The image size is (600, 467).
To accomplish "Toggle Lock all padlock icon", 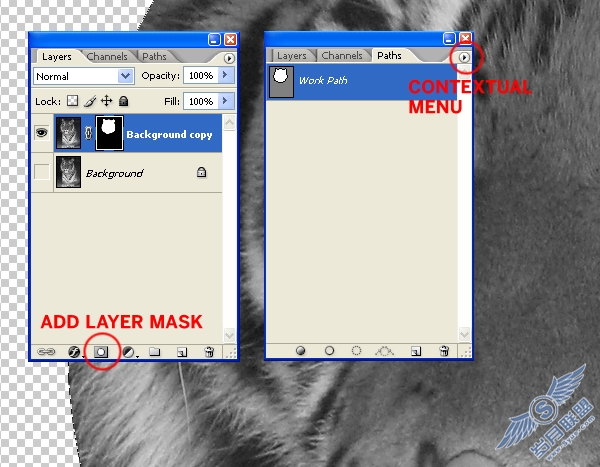I will 123,101.
